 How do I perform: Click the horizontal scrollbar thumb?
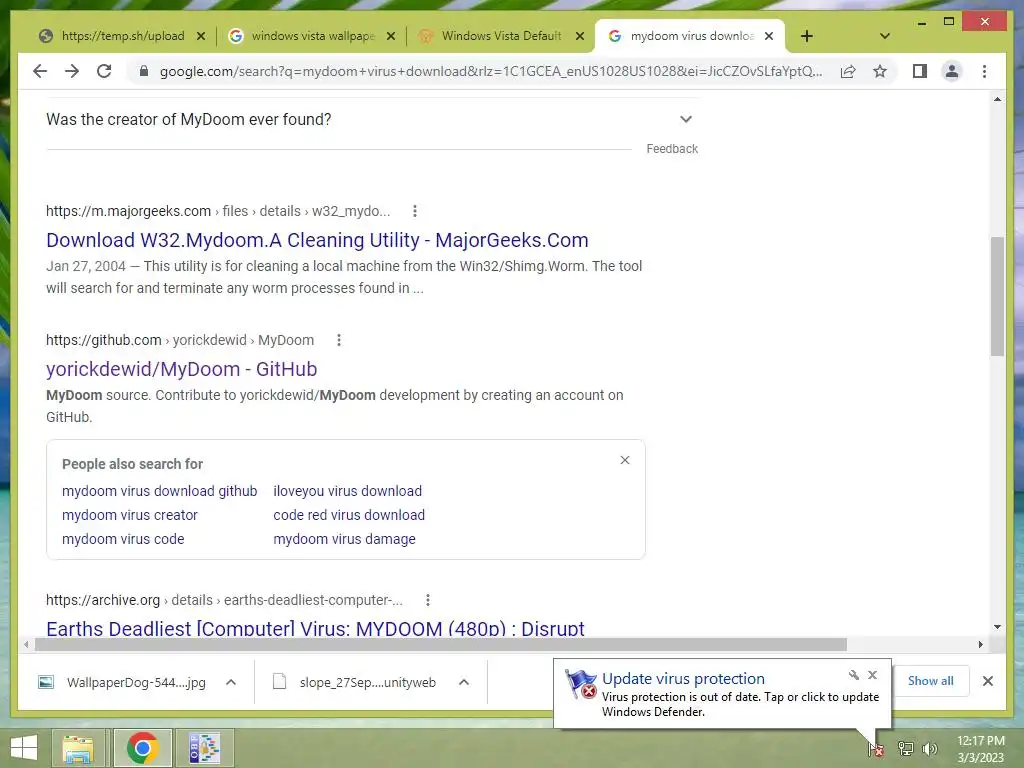[x=440, y=645]
